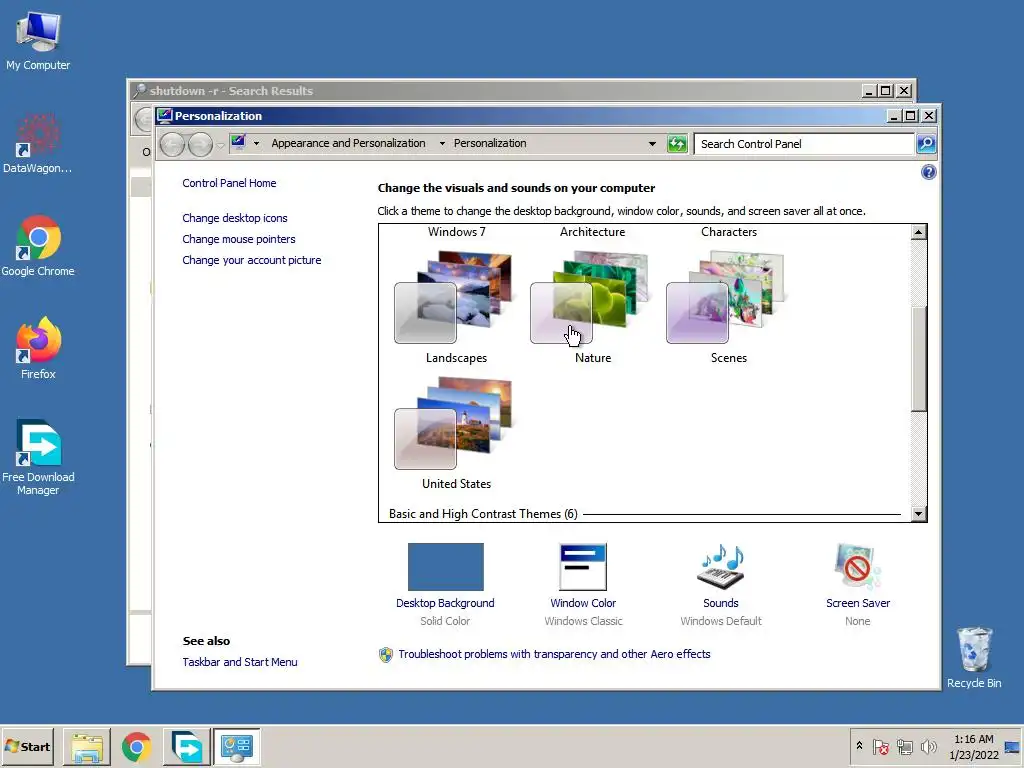
Task: Open taskbar clock showing 1:16 AM
Action: (x=974, y=747)
